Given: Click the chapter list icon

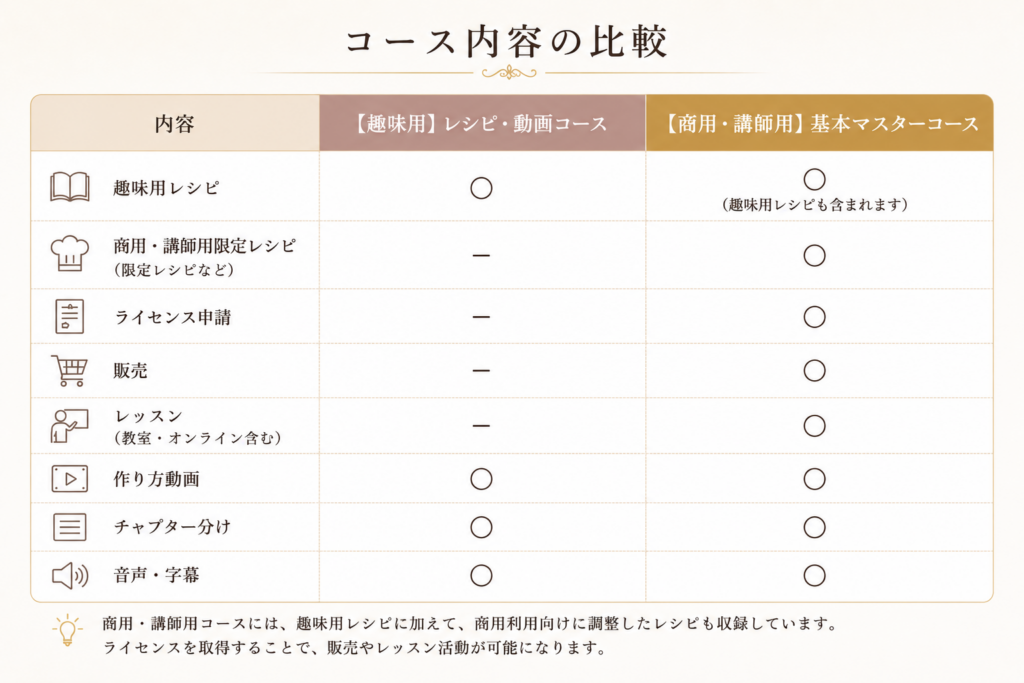Looking at the screenshot, I should coord(70,527).
